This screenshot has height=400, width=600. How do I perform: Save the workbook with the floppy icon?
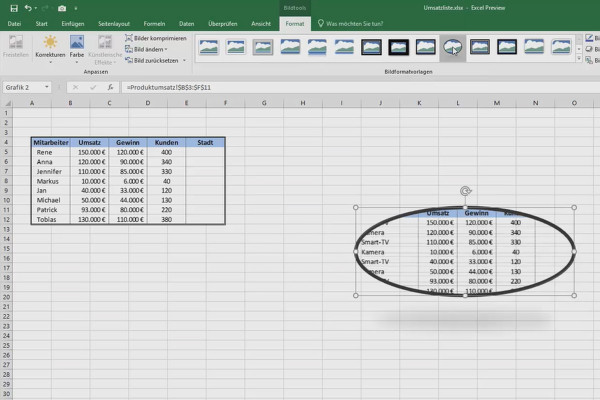click(14, 8)
